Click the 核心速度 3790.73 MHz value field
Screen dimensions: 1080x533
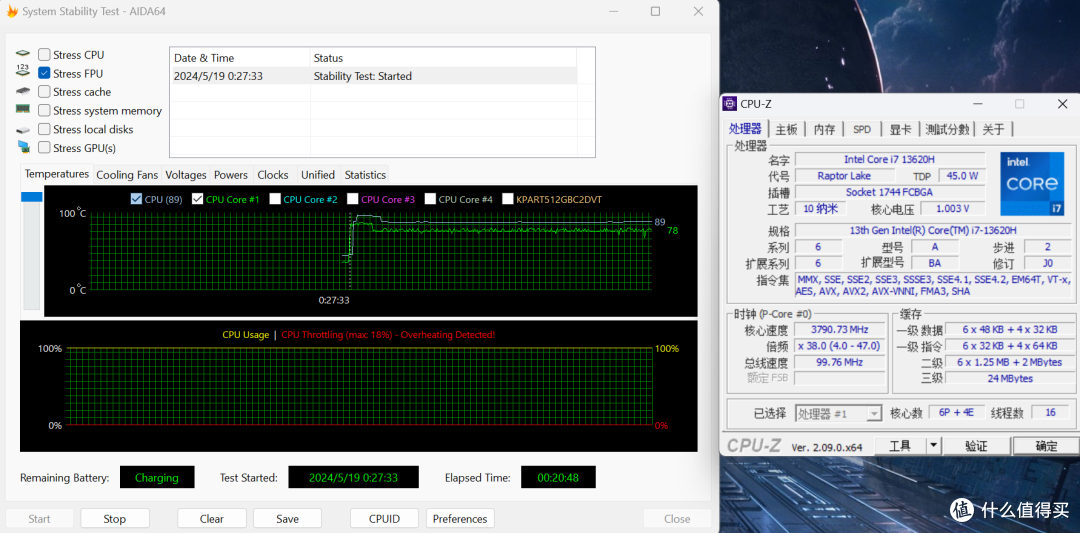[840, 330]
